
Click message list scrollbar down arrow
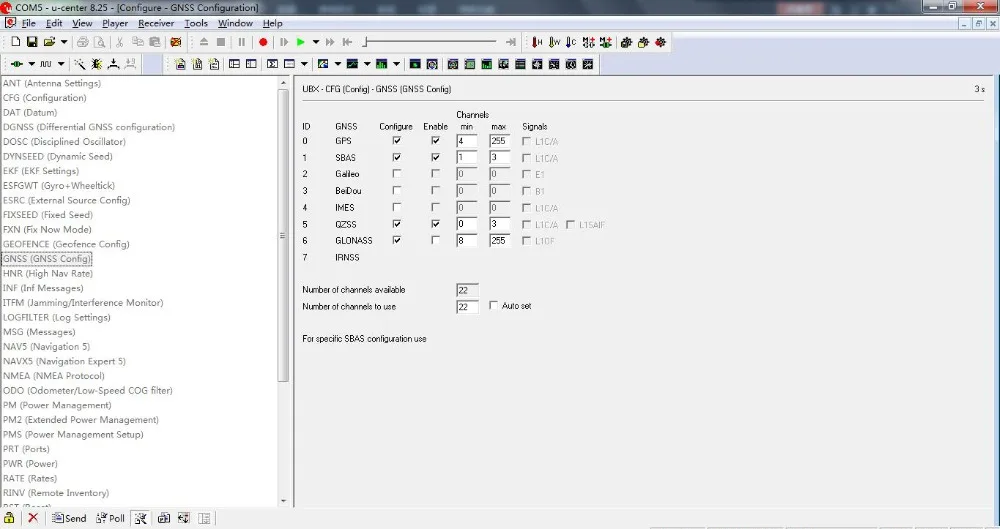(284, 502)
